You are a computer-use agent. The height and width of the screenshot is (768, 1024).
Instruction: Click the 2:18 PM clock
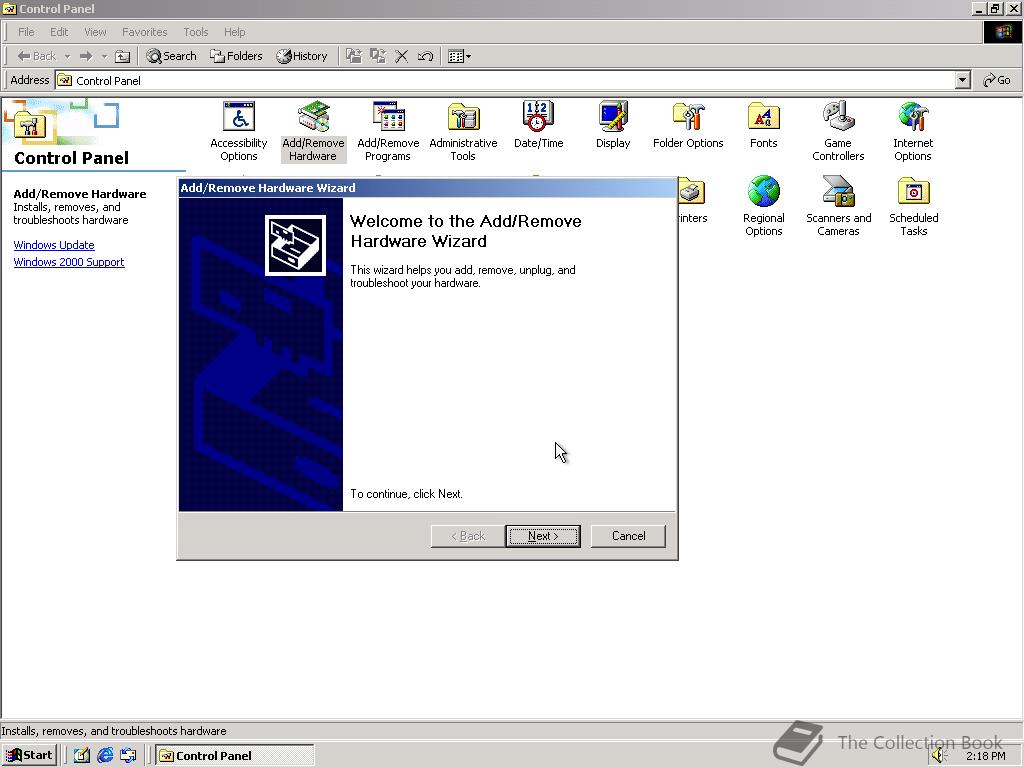pyautogui.click(x=985, y=756)
